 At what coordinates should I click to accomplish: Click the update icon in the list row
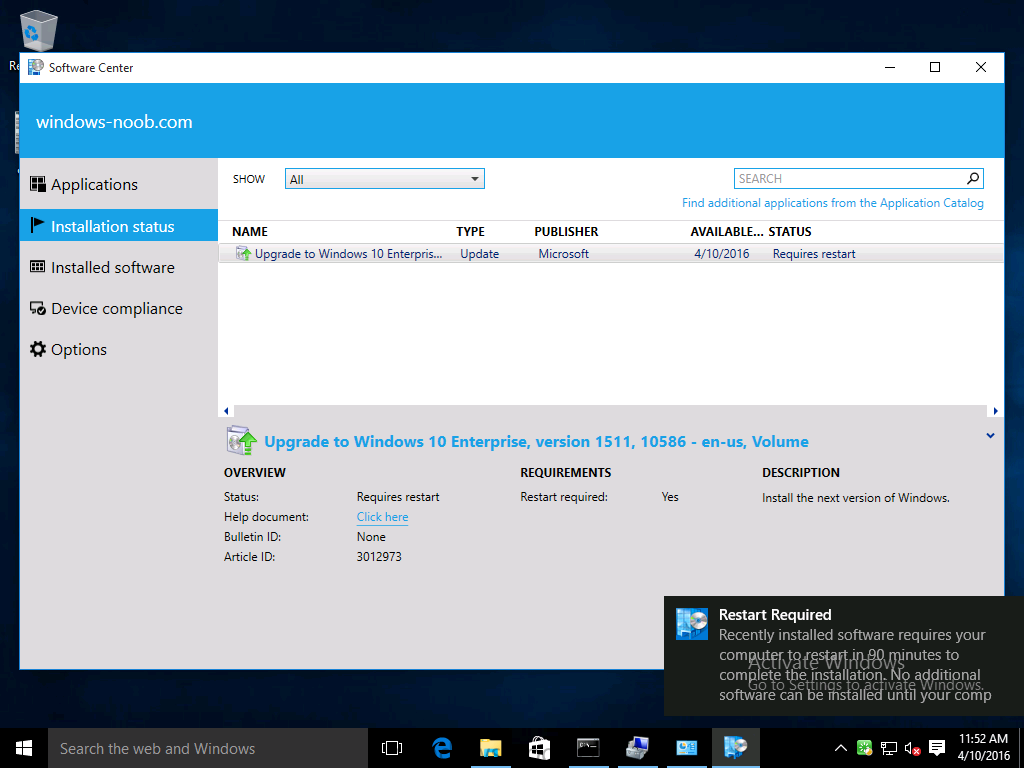coord(243,253)
